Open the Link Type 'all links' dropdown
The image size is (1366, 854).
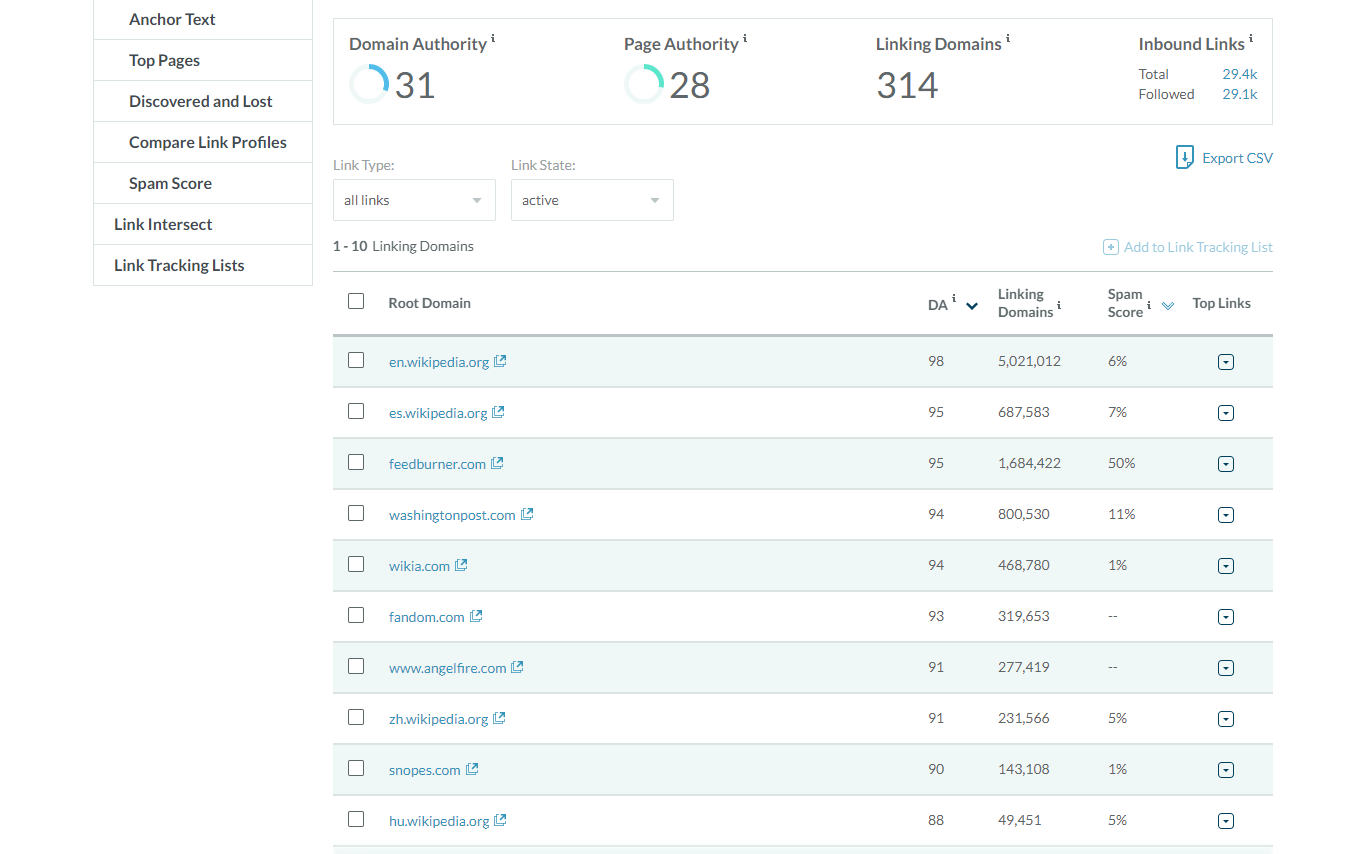point(414,200)
